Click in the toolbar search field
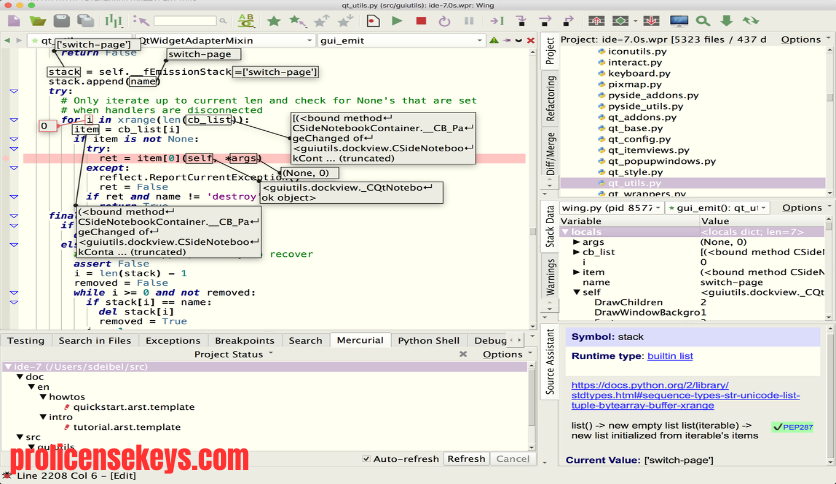The width and height of the screenshot is (836, 484). coord(185,21)
